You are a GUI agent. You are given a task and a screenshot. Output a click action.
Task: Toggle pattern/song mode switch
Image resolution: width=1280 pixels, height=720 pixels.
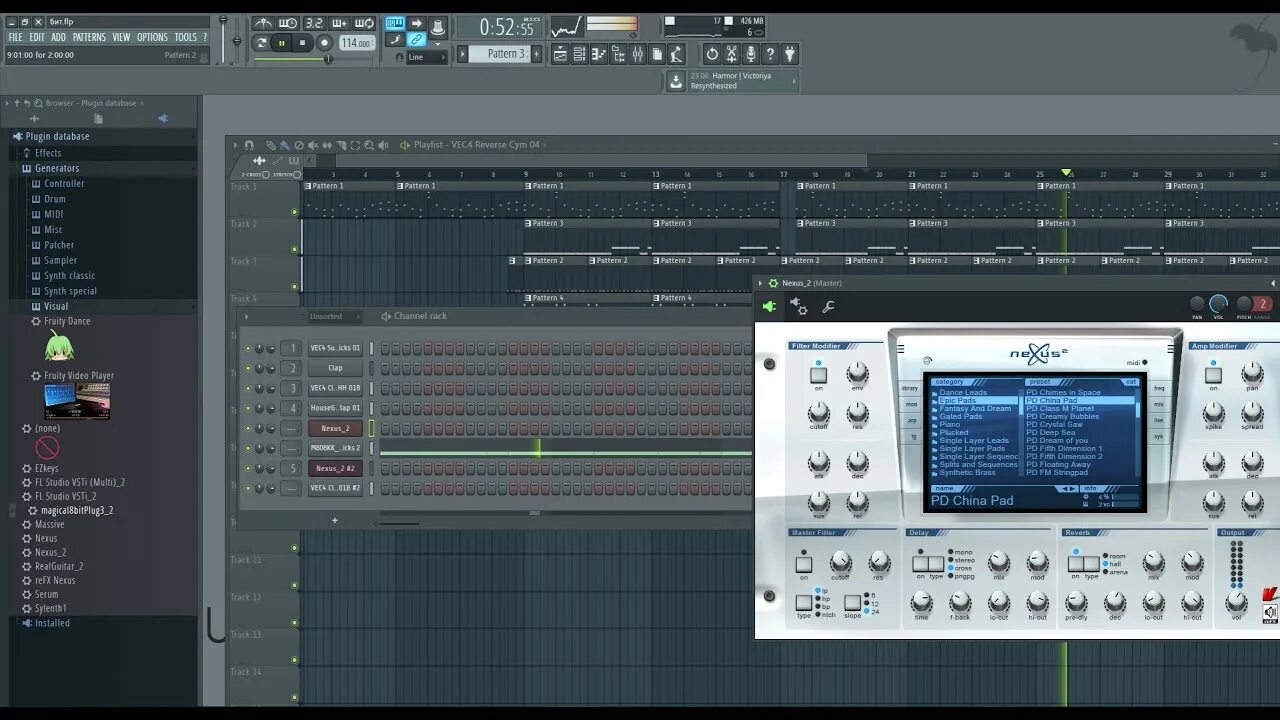coord(261,43)
